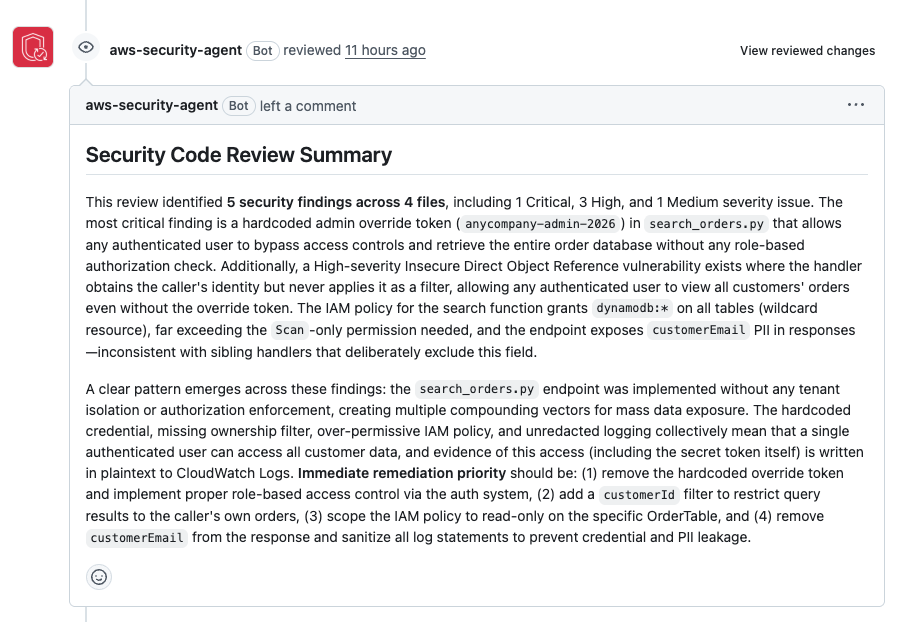899x622 pixels.
Task: Click customerEmail code on the last line
Action: point(136,538)
